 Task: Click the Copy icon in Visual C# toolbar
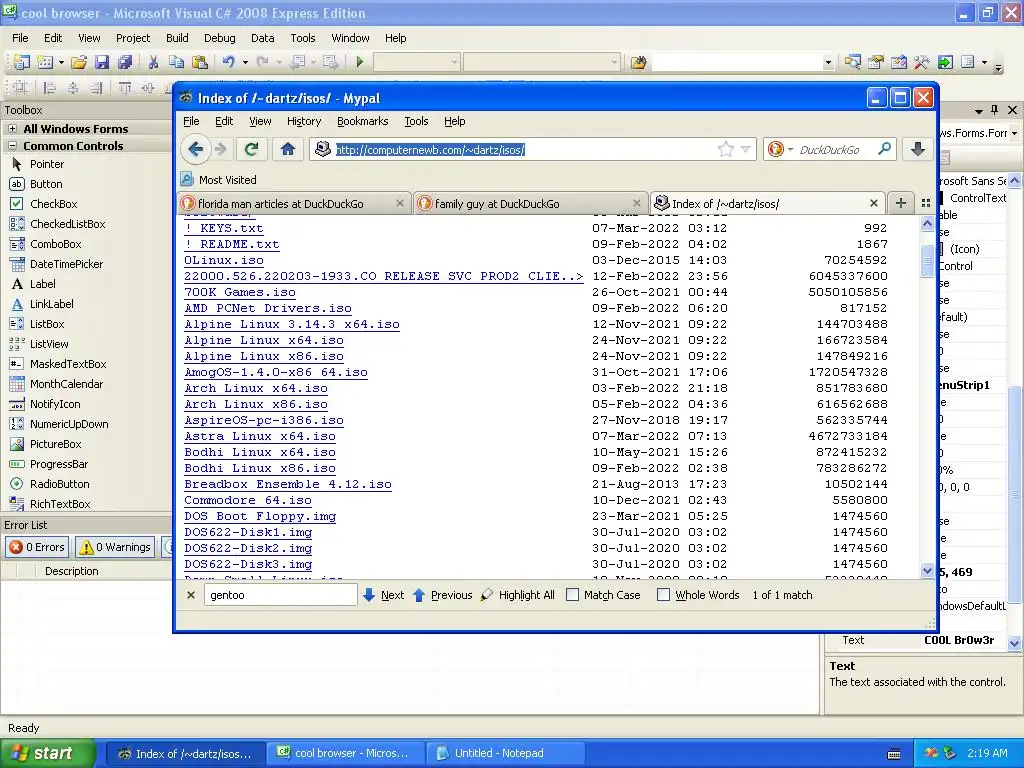[176, 62]
